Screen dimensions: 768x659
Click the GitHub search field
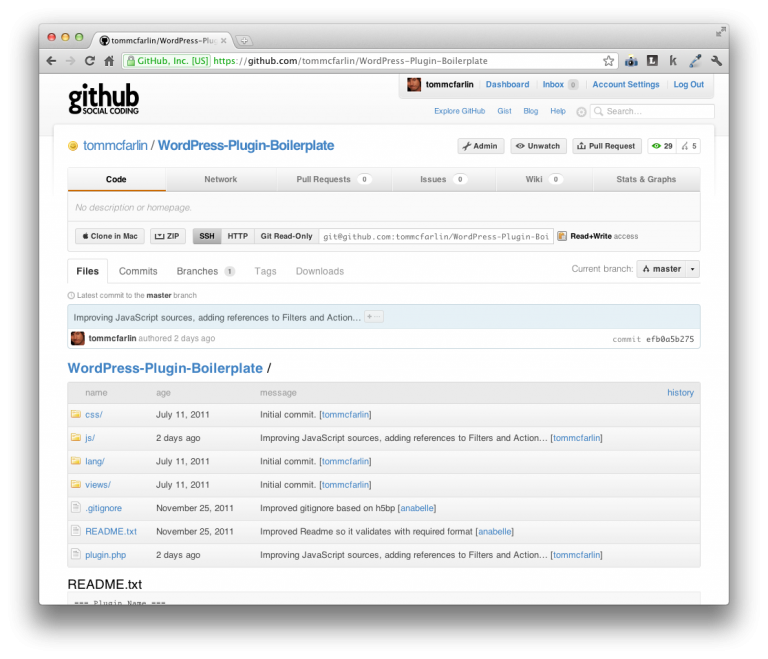(652, 112)
